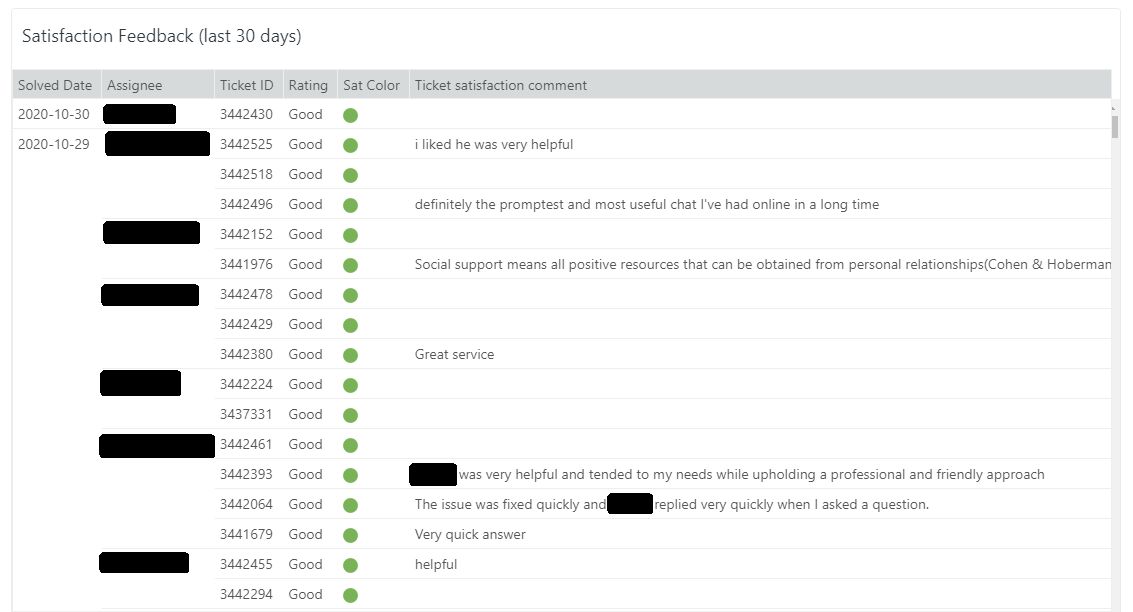This screenshot has height=612, width=1133.
Task: Click green dot for ticket 3442064
Action: pyautogui.click(x=350, y=505)
